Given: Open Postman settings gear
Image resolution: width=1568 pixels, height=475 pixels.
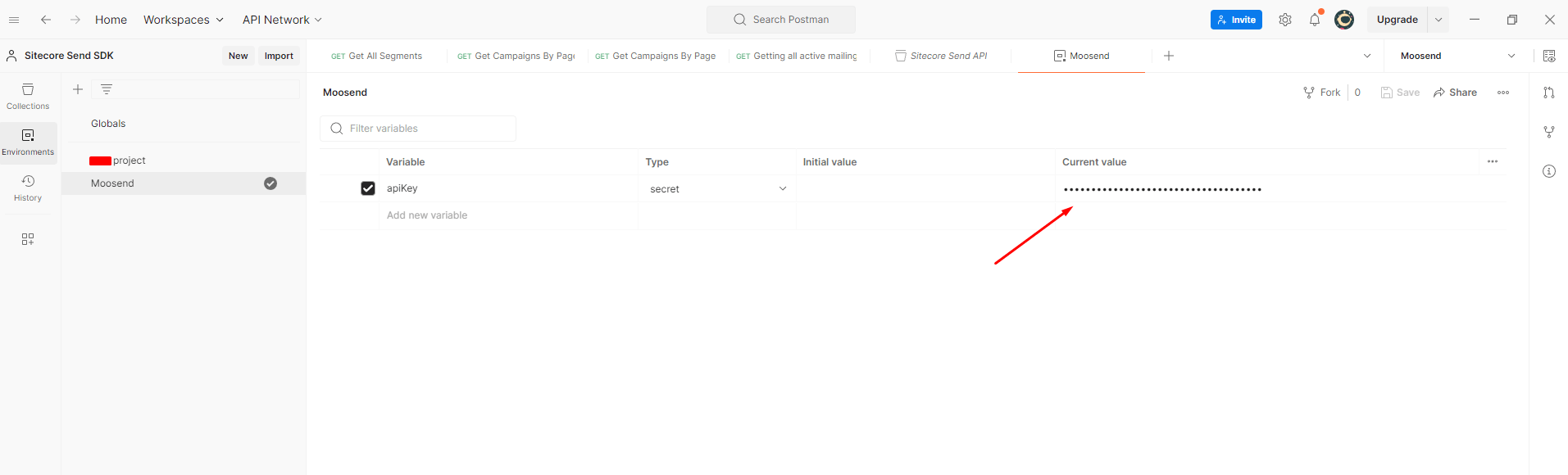Looking at the screenshot, I should [1285, 20].
